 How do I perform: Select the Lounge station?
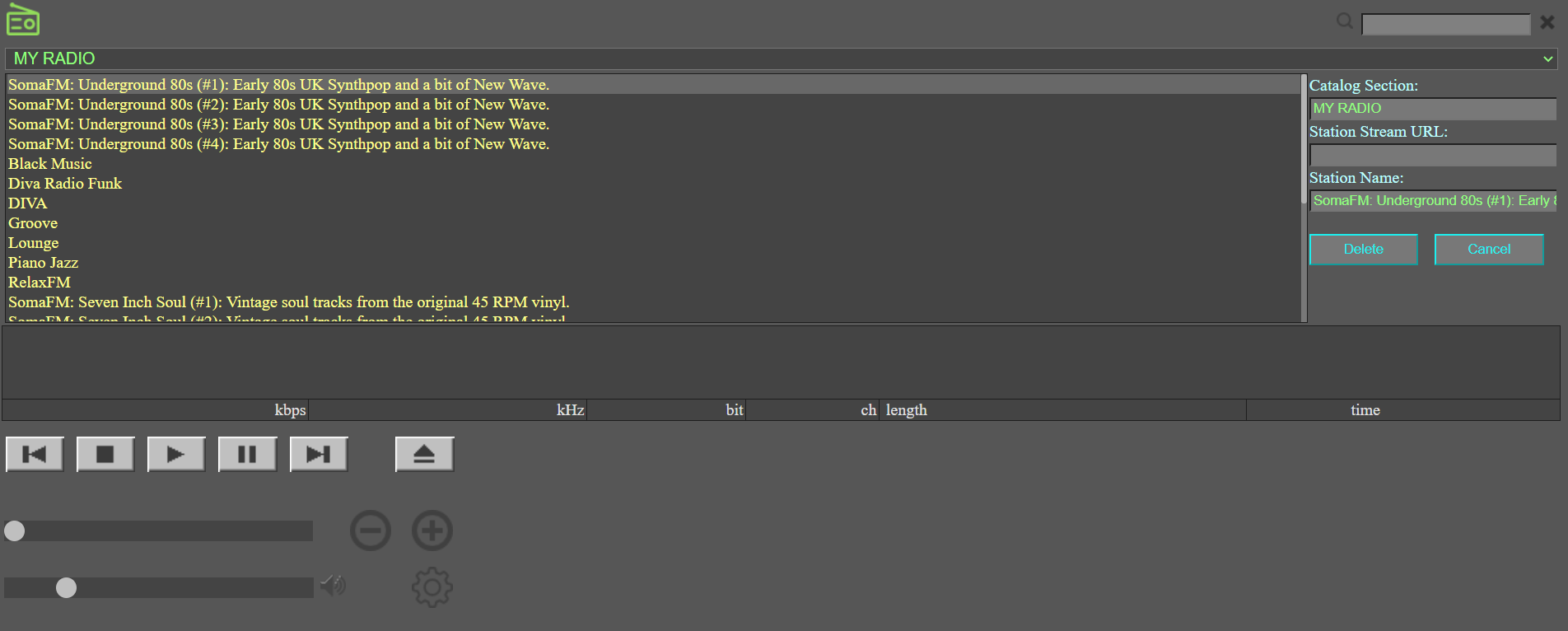(x=653, y=243)
